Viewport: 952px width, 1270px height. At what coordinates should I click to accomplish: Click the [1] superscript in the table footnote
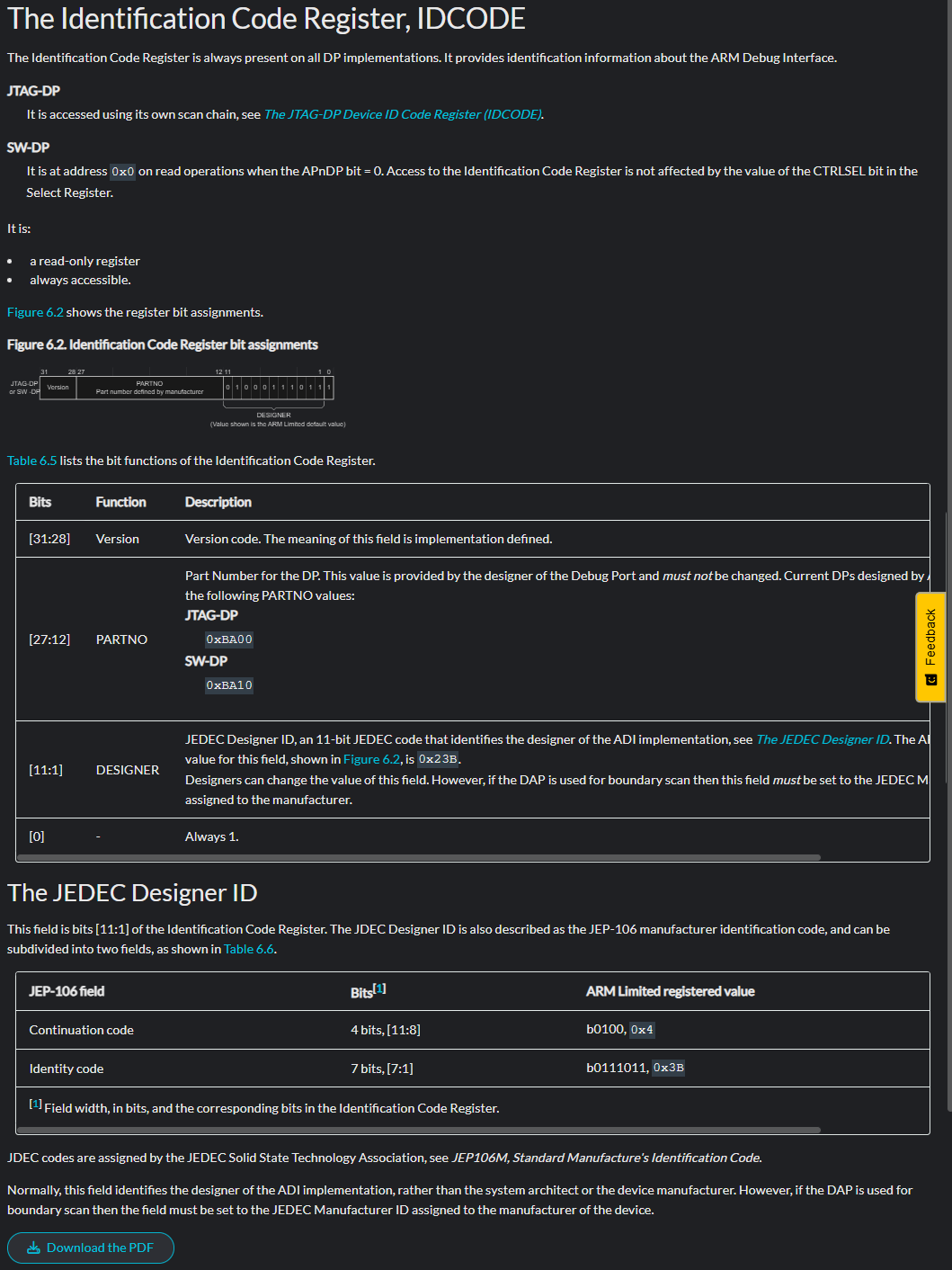35,1104
